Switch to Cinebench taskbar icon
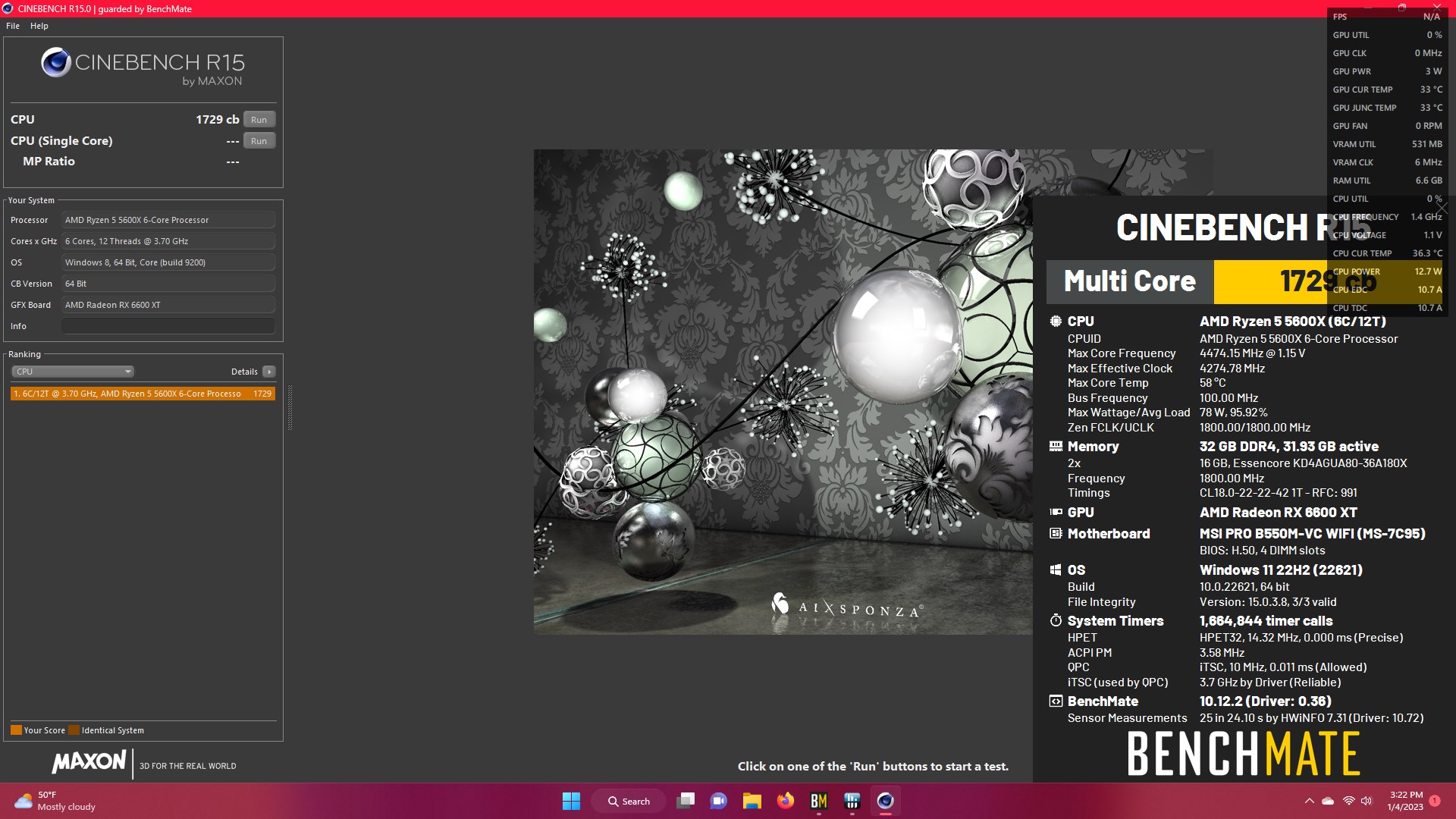 point(886,801)
